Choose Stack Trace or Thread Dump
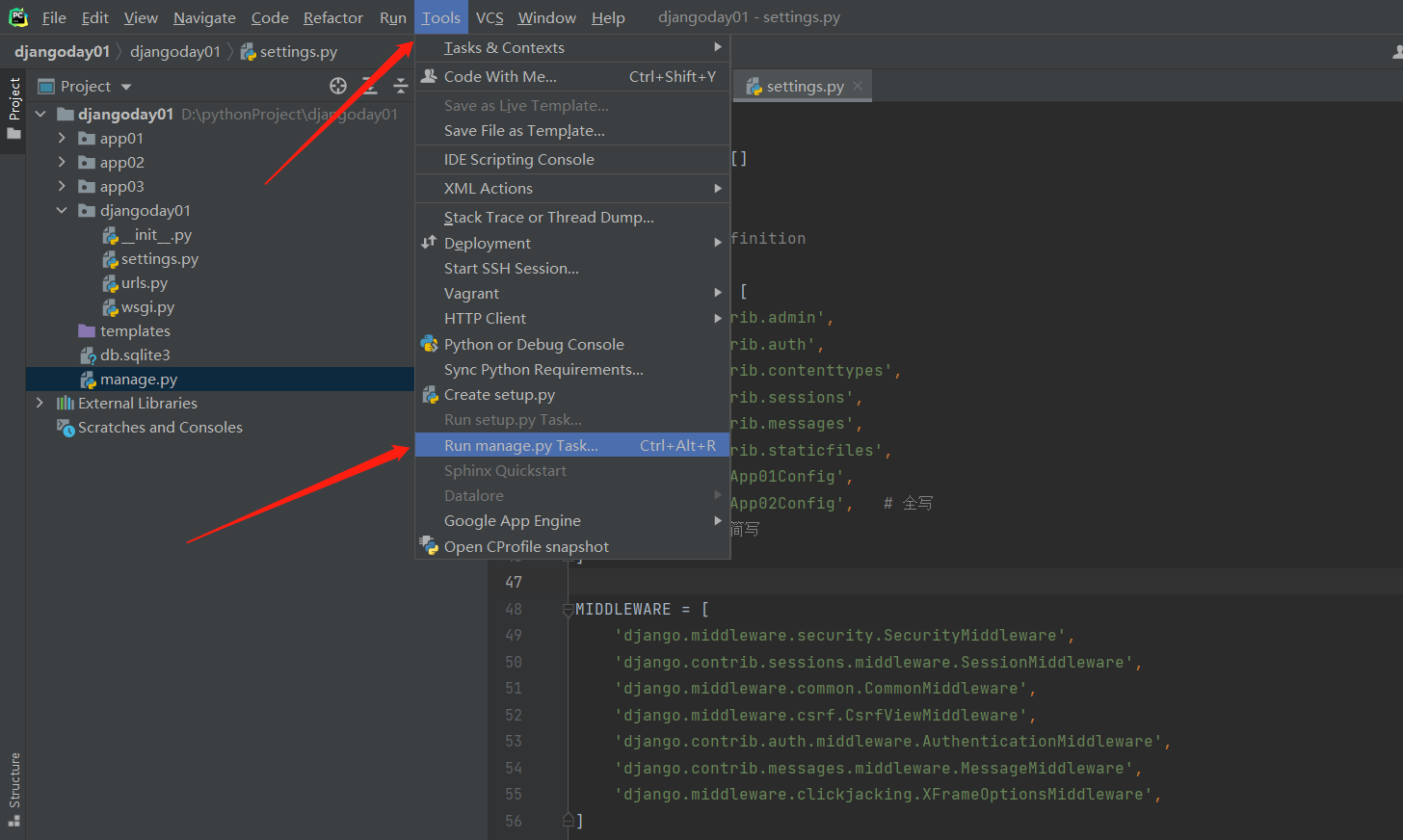 (572, 218)
